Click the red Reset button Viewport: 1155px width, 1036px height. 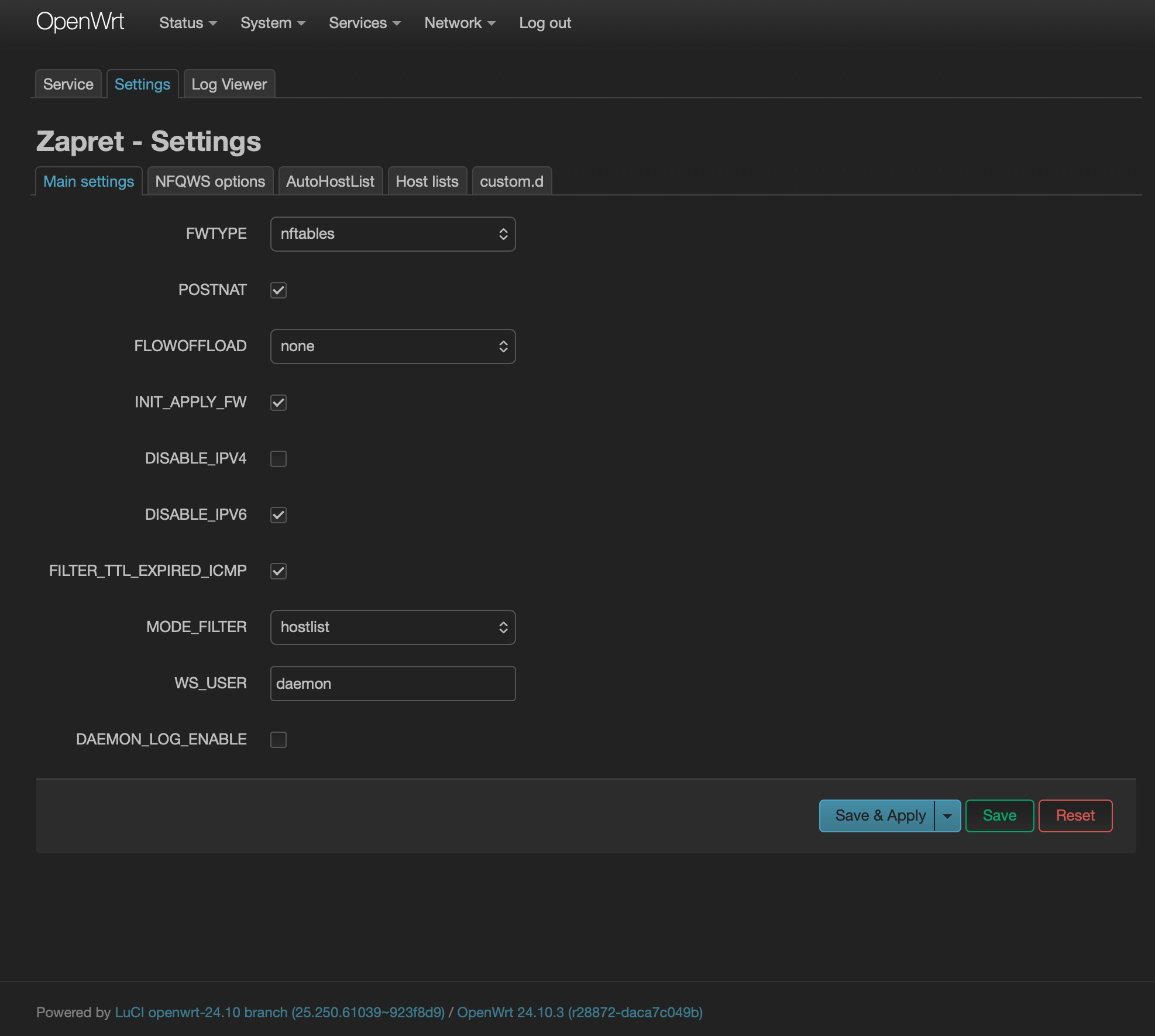pos(1075,815)
